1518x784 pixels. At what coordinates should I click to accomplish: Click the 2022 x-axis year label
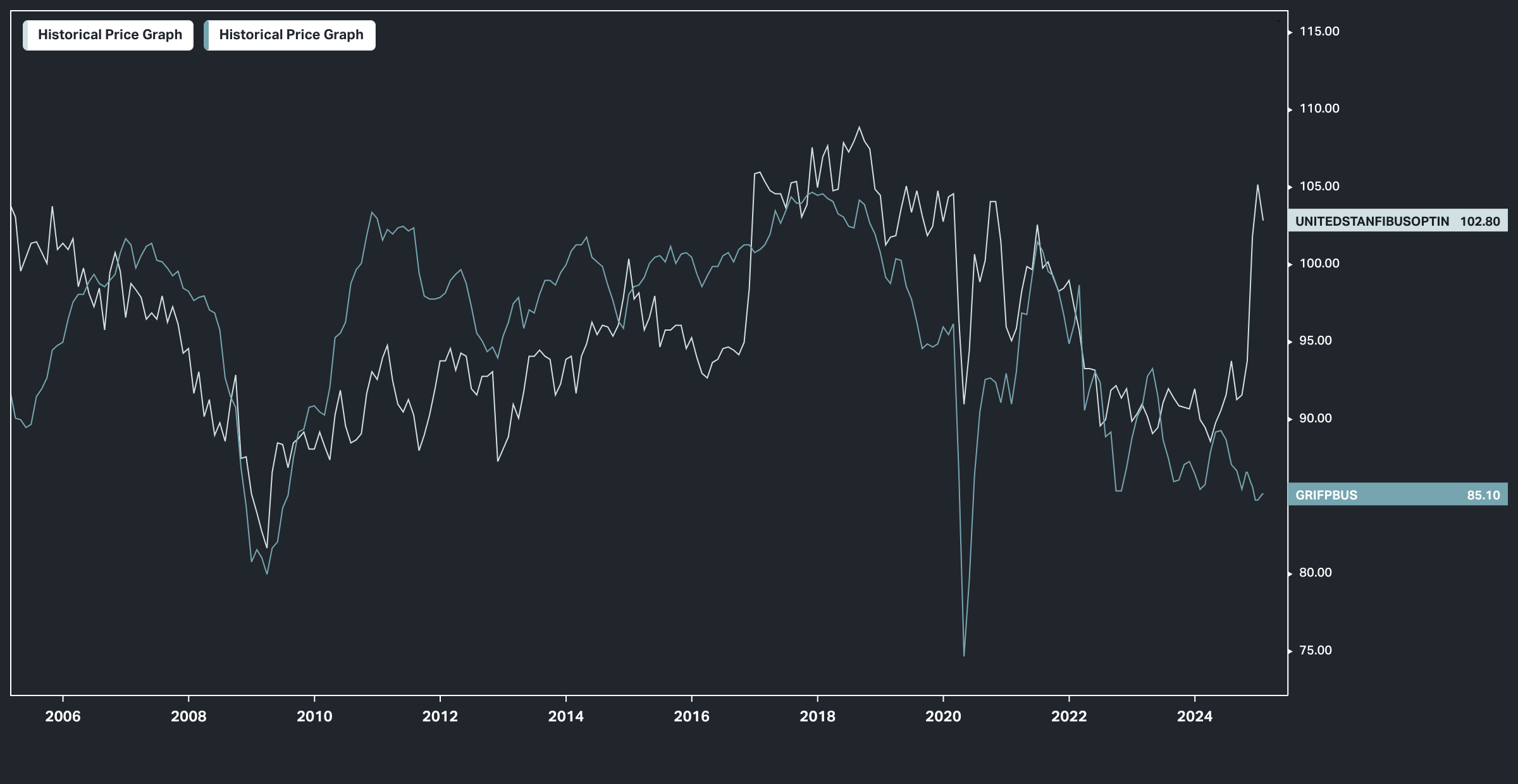pyautogui.click(x=1069, y=716)
